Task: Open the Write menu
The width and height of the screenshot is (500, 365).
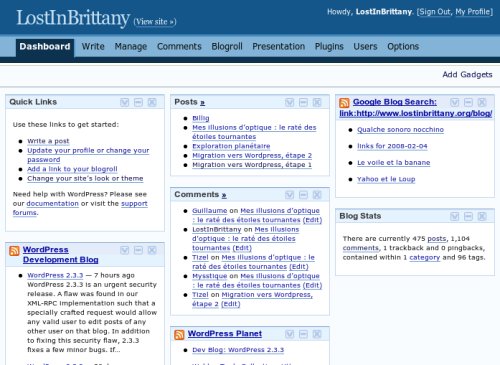Action: 93,47
